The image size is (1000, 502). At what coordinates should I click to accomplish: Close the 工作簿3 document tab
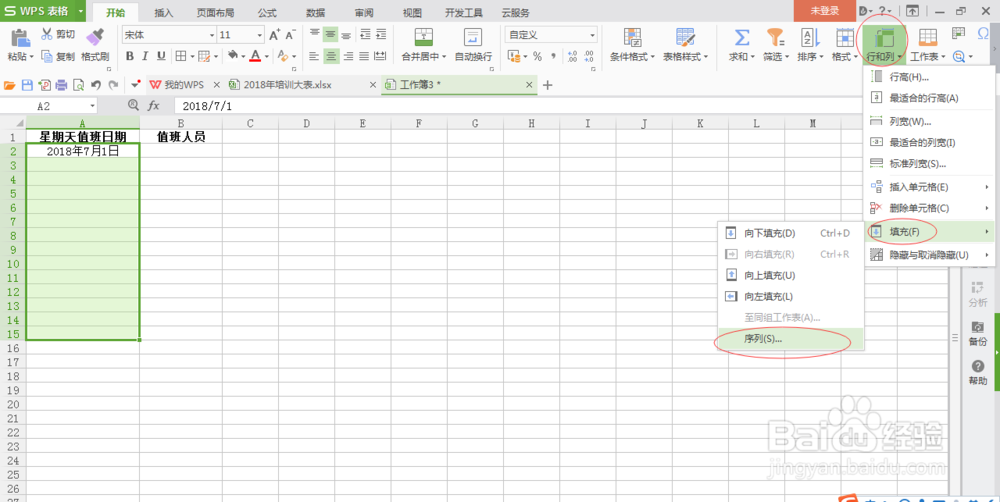[x=529, y=85]
